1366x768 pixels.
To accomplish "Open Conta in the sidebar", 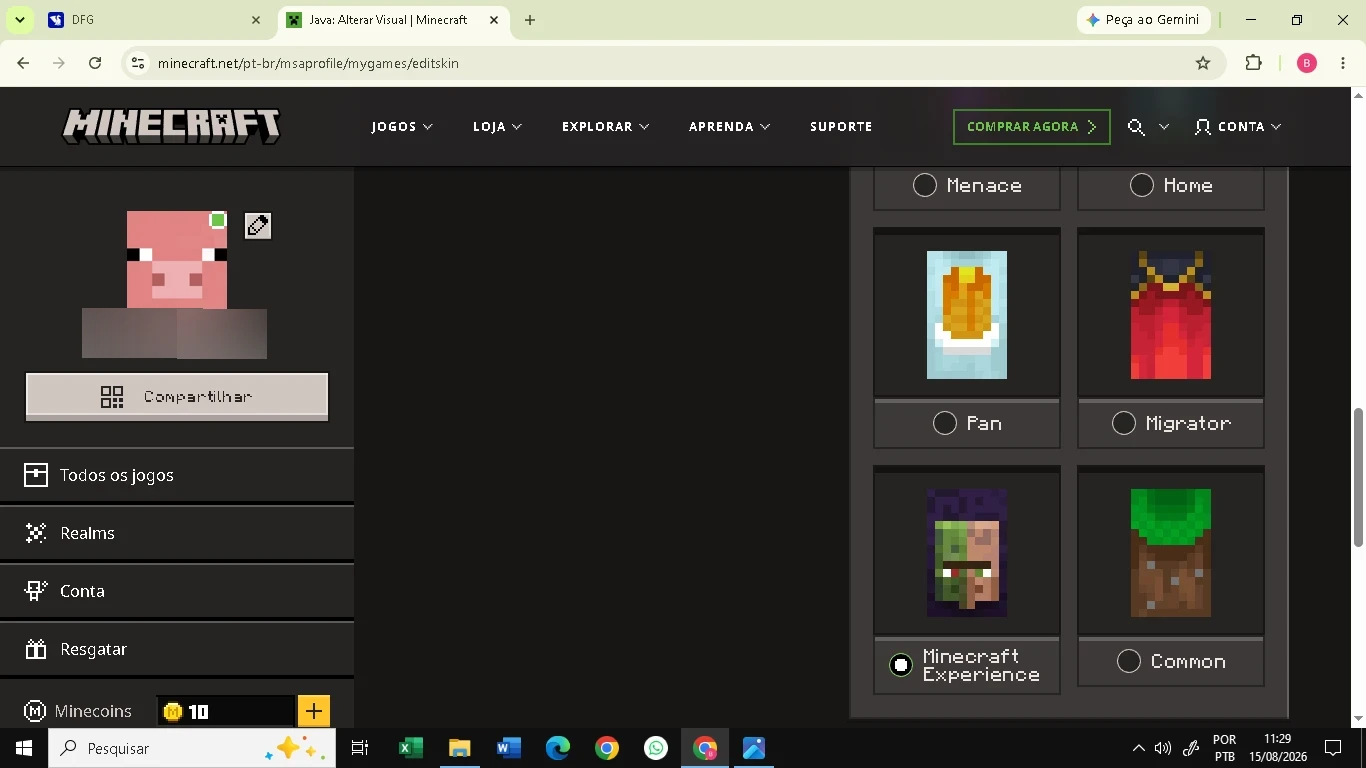I will pyautogui.click(x=177, y=591).
